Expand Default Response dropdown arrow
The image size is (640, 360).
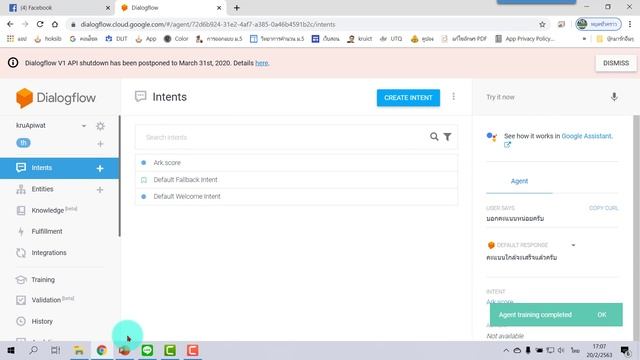pos(573,245)
